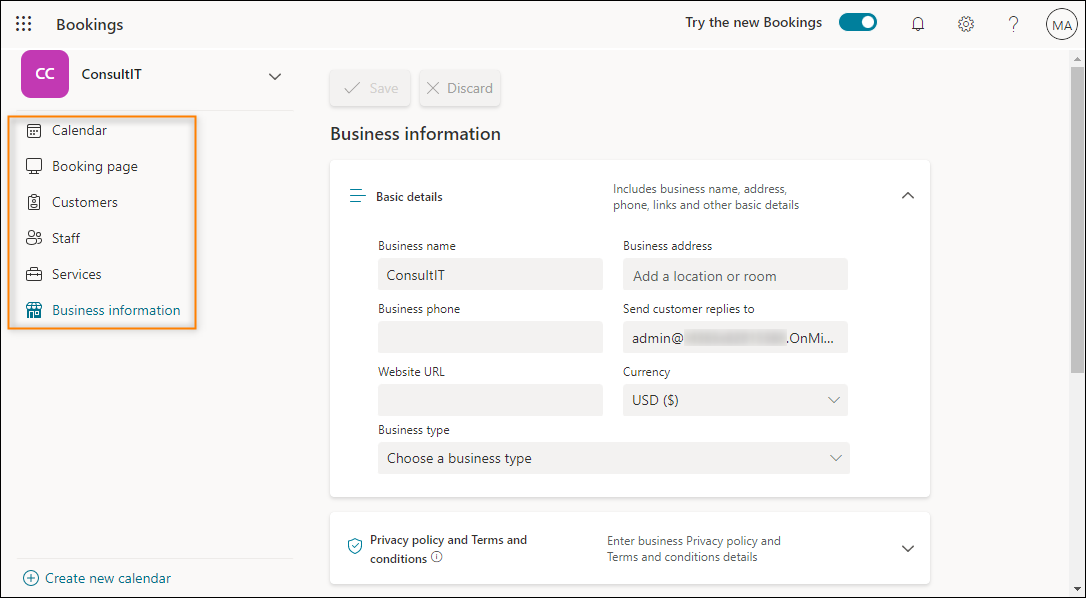Click the Send customer replies to field

point(735,337)
